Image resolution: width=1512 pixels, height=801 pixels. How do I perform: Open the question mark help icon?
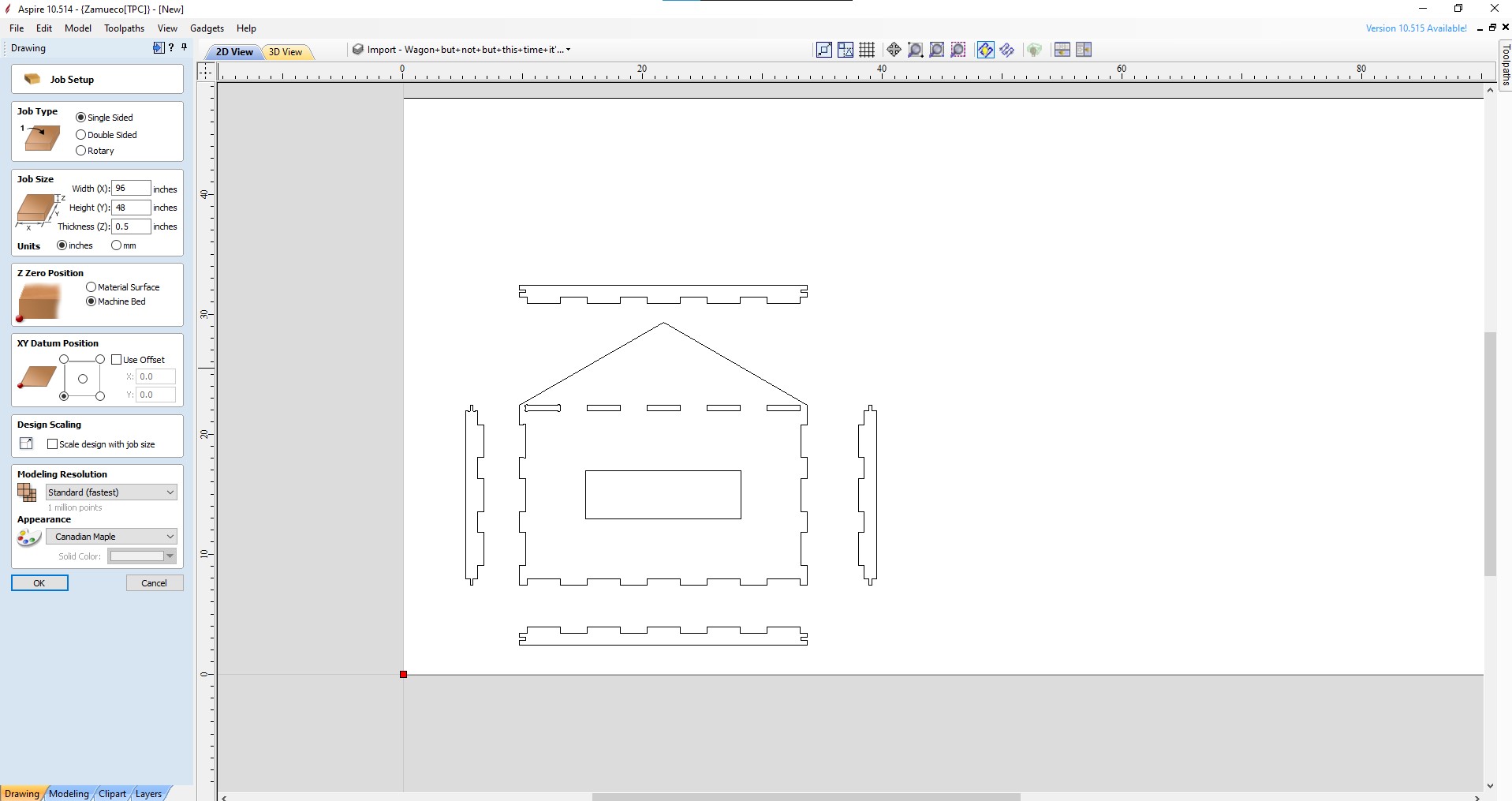pyautogui.click(x=171, y=47)
